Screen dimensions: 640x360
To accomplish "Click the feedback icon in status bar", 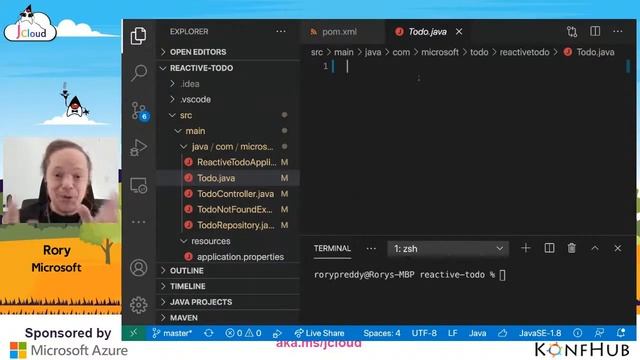I will (599, 333).
